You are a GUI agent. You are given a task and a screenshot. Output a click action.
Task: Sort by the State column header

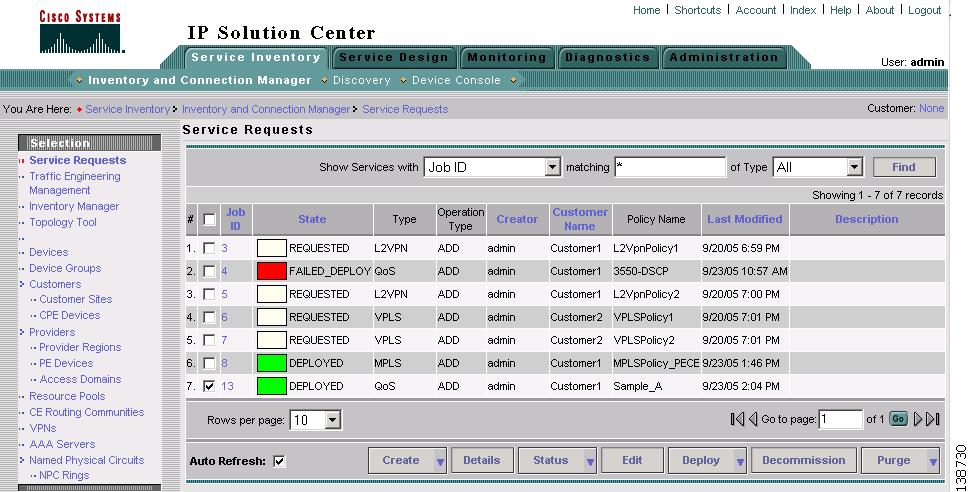pyautogui.click(x=312, y=219)
